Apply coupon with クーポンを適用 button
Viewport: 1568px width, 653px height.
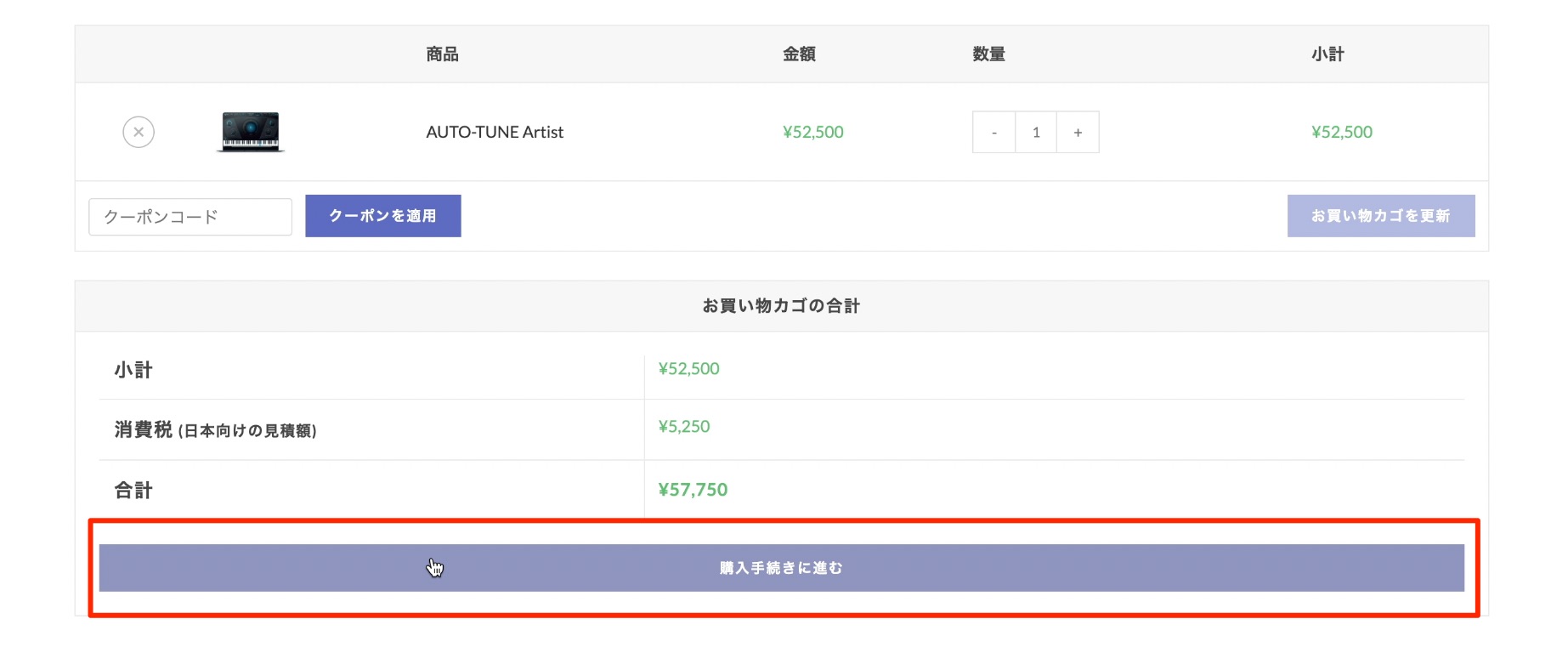click(x=383, y=216)
